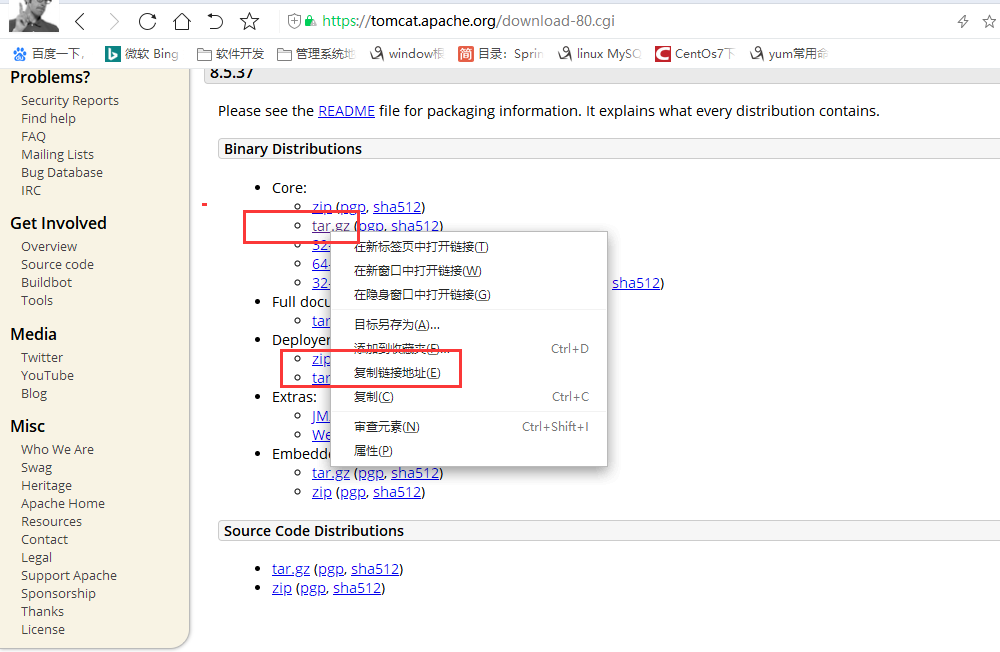
Task: Open Security Reports sidebar link
Action: point(70,100)
